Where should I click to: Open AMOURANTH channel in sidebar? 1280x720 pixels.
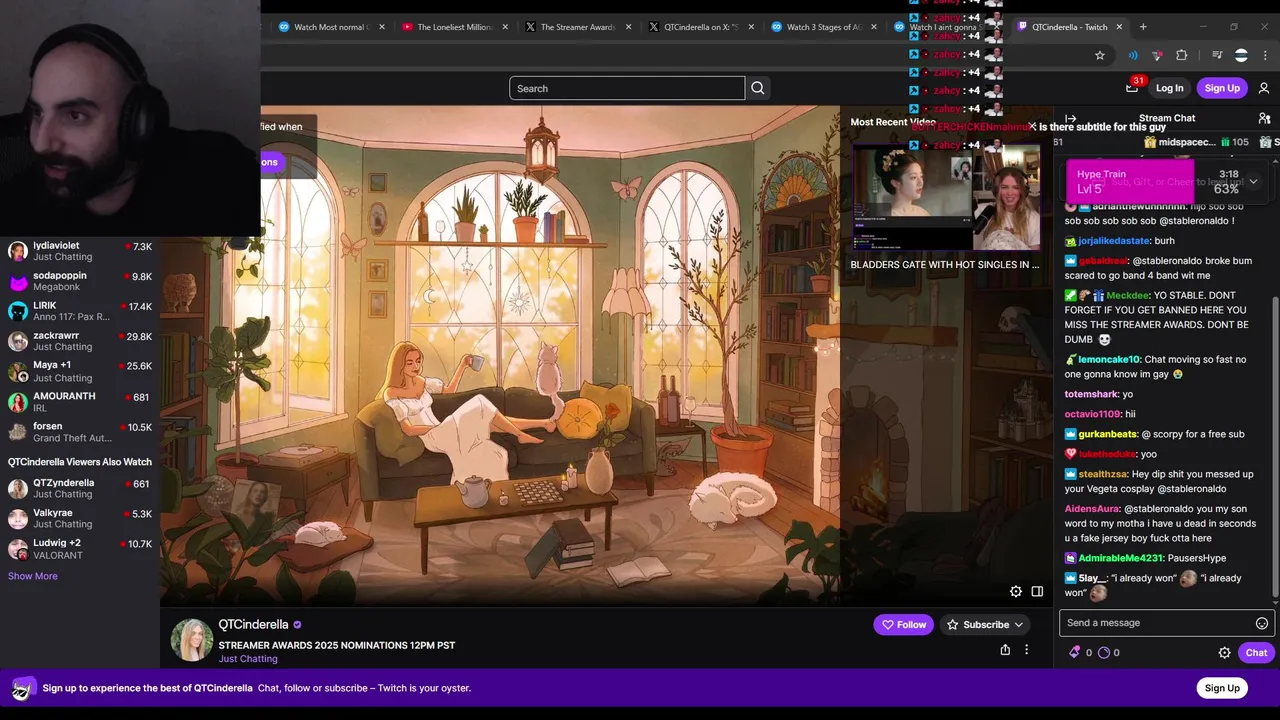pyautogui.click(x=80, y=402)
